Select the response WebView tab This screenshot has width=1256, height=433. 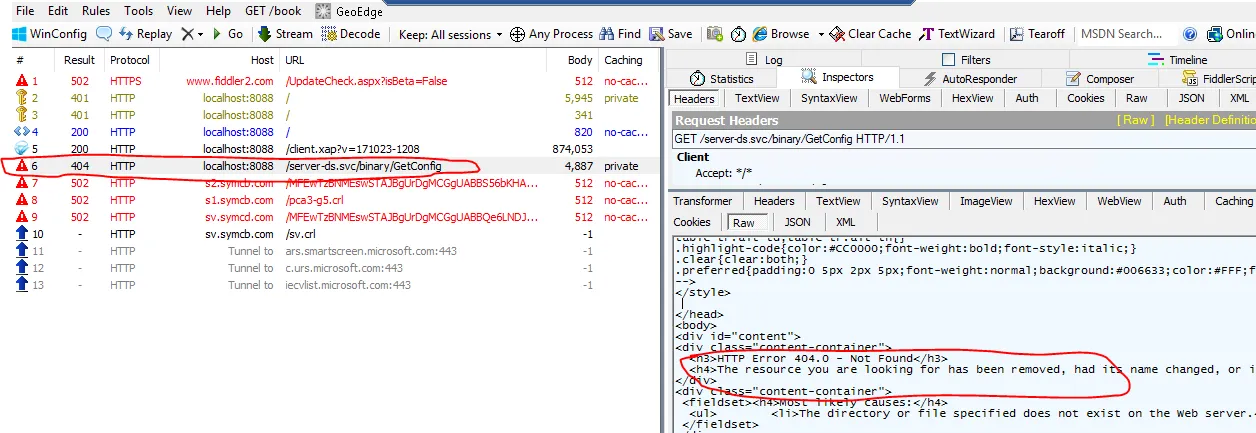coord(1119,201)
